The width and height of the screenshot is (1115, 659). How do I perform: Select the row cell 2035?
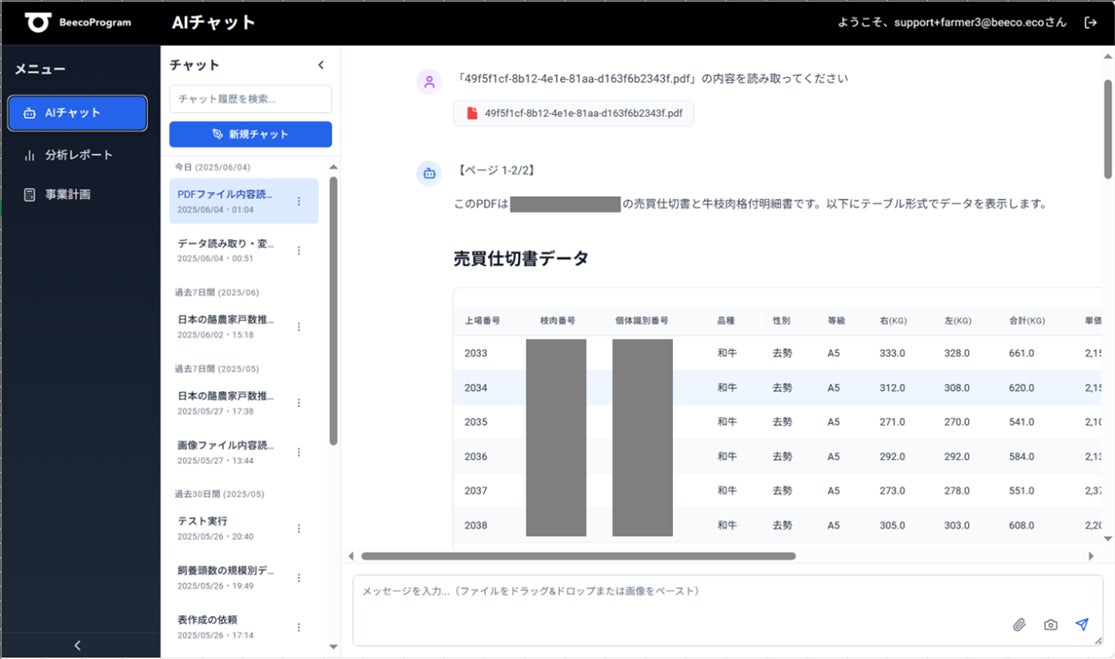pos(476,422)
